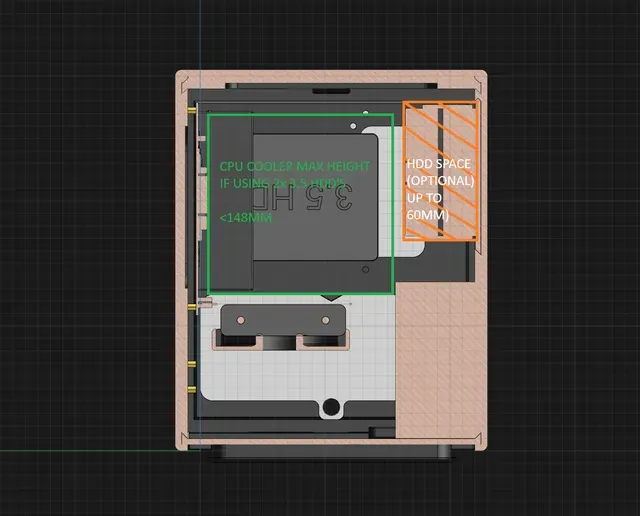Click the 'UP TO 60MM)' text

427,206
